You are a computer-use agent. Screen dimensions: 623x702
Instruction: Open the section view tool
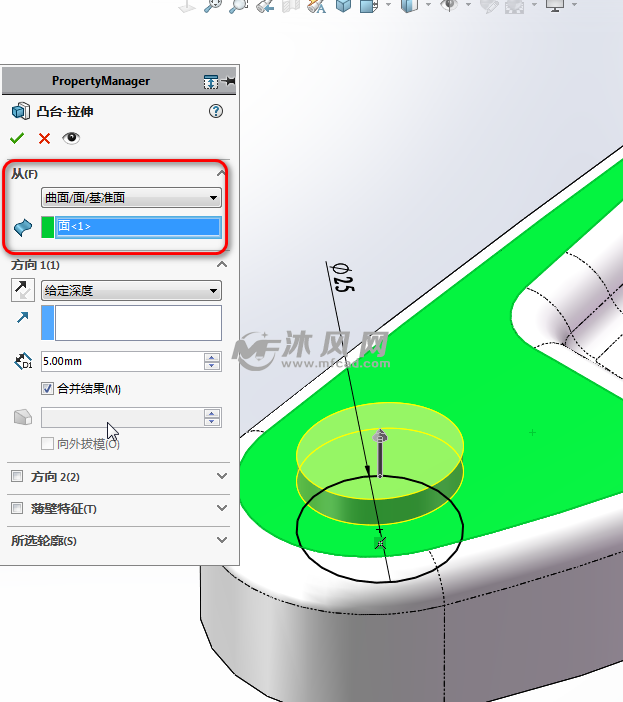[291, 5]
